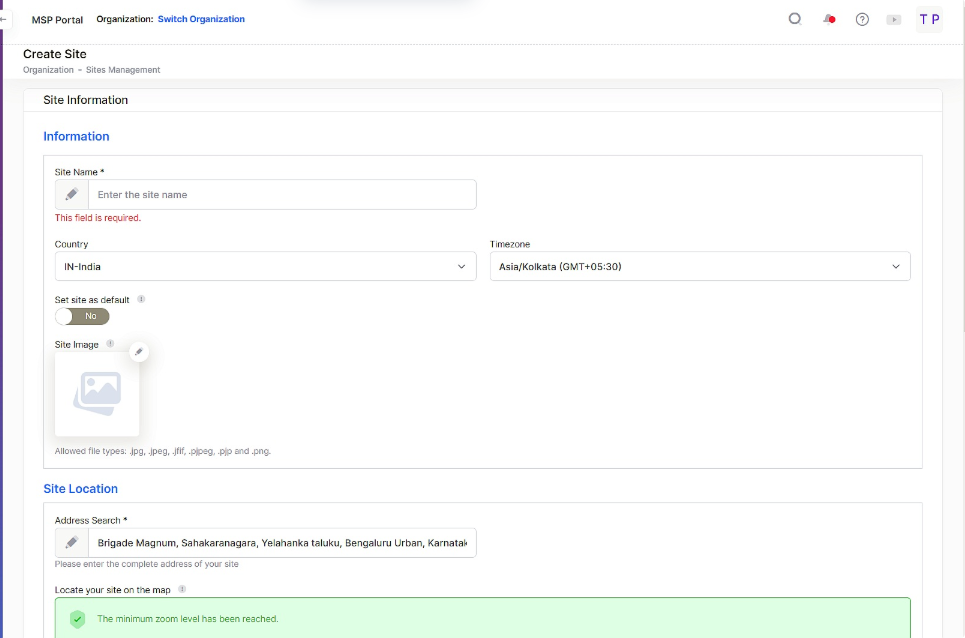
Task: Click the Organization breadcrumb item
Action: [48, 70]
